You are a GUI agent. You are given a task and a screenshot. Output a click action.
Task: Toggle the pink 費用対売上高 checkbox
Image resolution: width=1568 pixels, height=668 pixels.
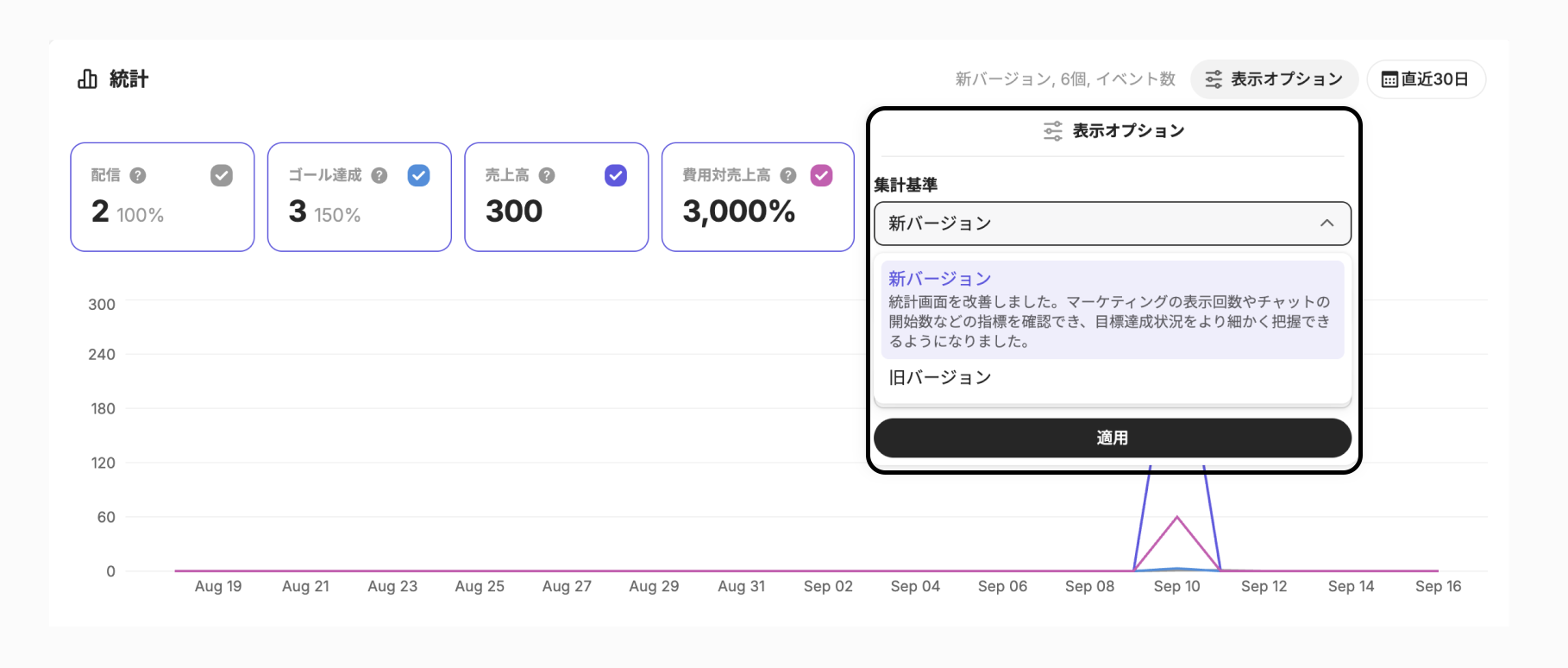pyautogui.click(x=822, y=175)
